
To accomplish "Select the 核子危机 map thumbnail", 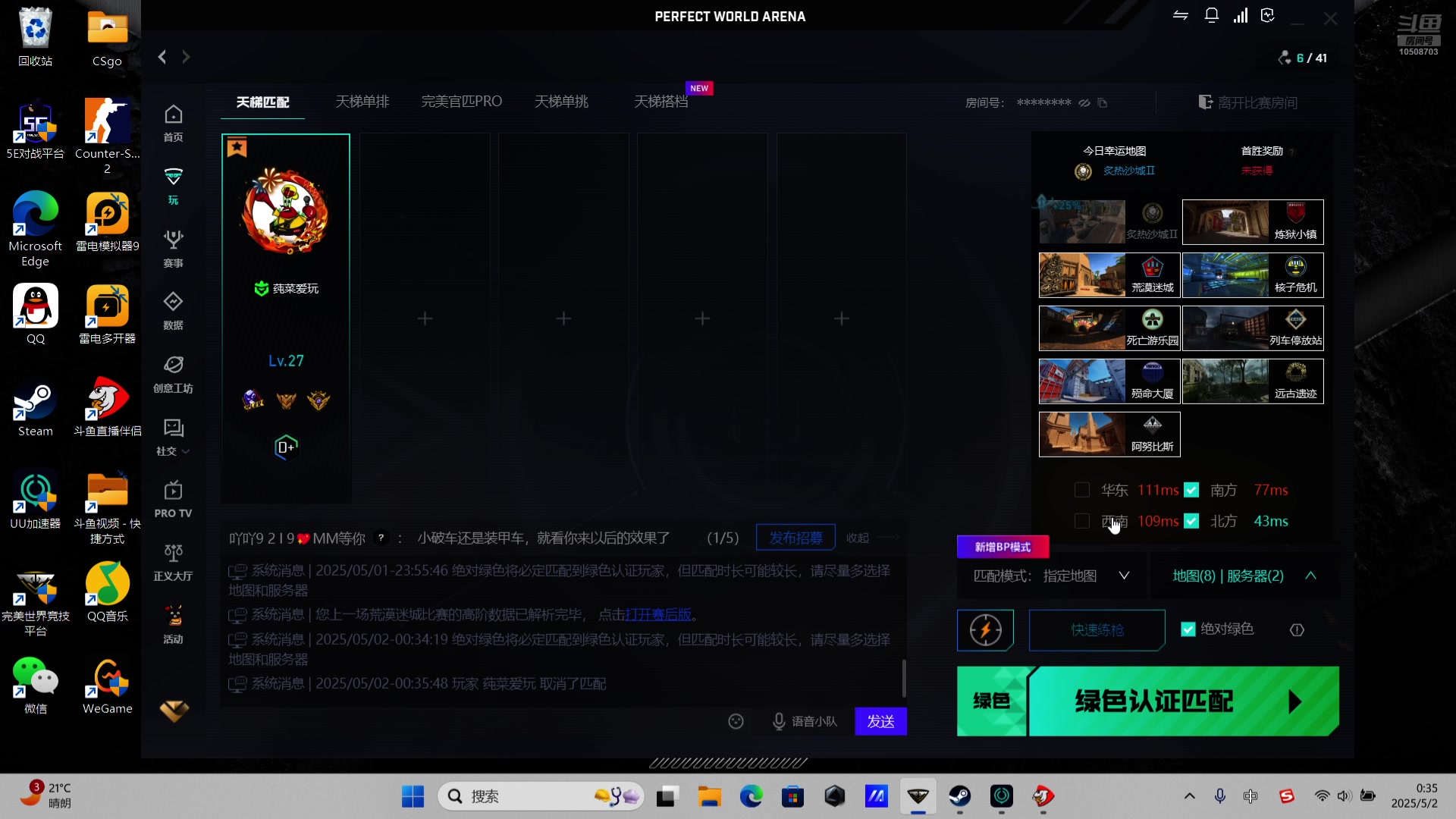I will pyautogui.click(x=1253, y=275).
